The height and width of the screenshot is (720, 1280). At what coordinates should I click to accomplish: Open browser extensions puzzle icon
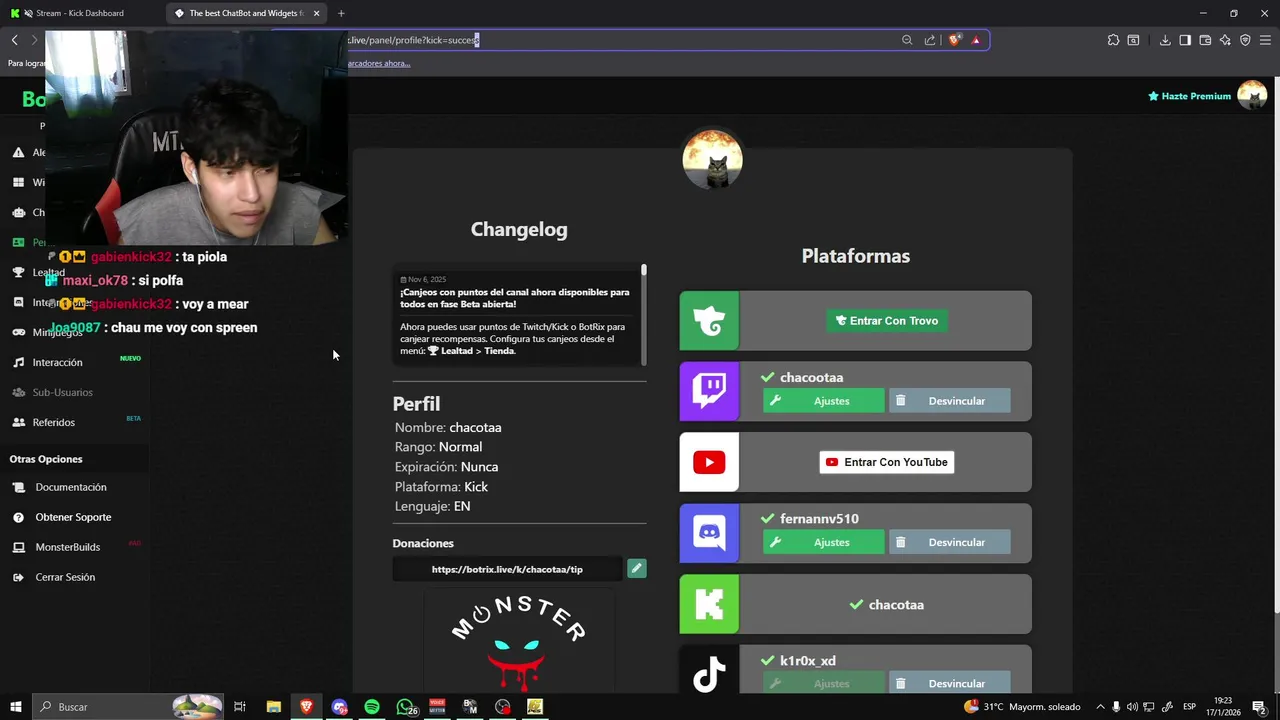(1113, 40)
